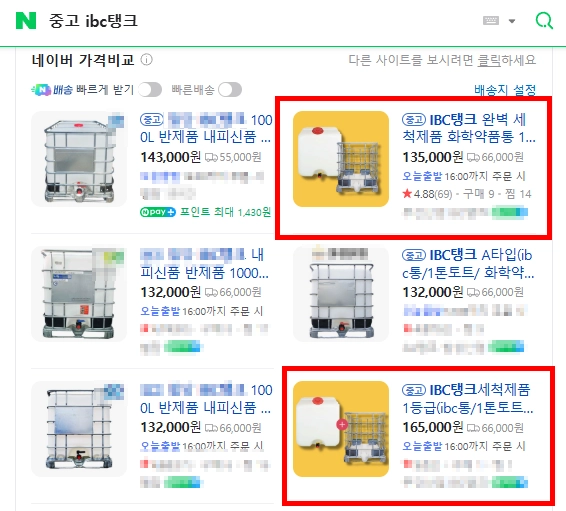Expand the keyboard dropdown arrow

pyautogui.click(x=512, y=21)
